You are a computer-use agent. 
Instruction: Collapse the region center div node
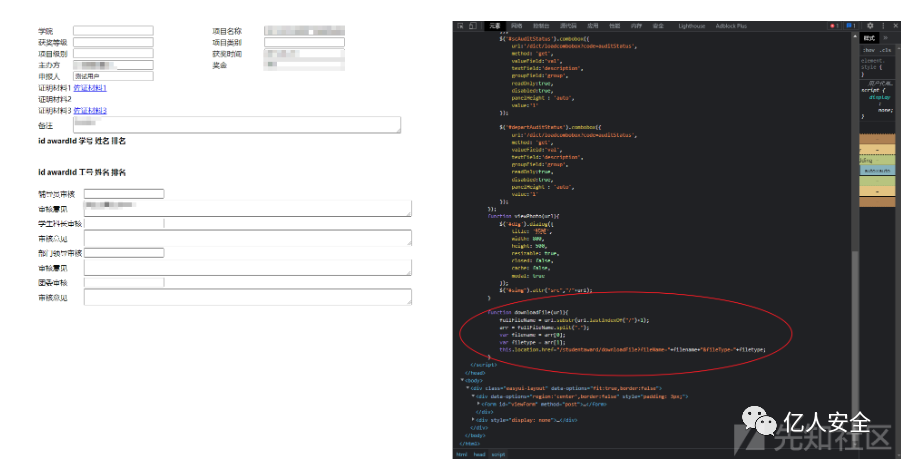(473, 396)
